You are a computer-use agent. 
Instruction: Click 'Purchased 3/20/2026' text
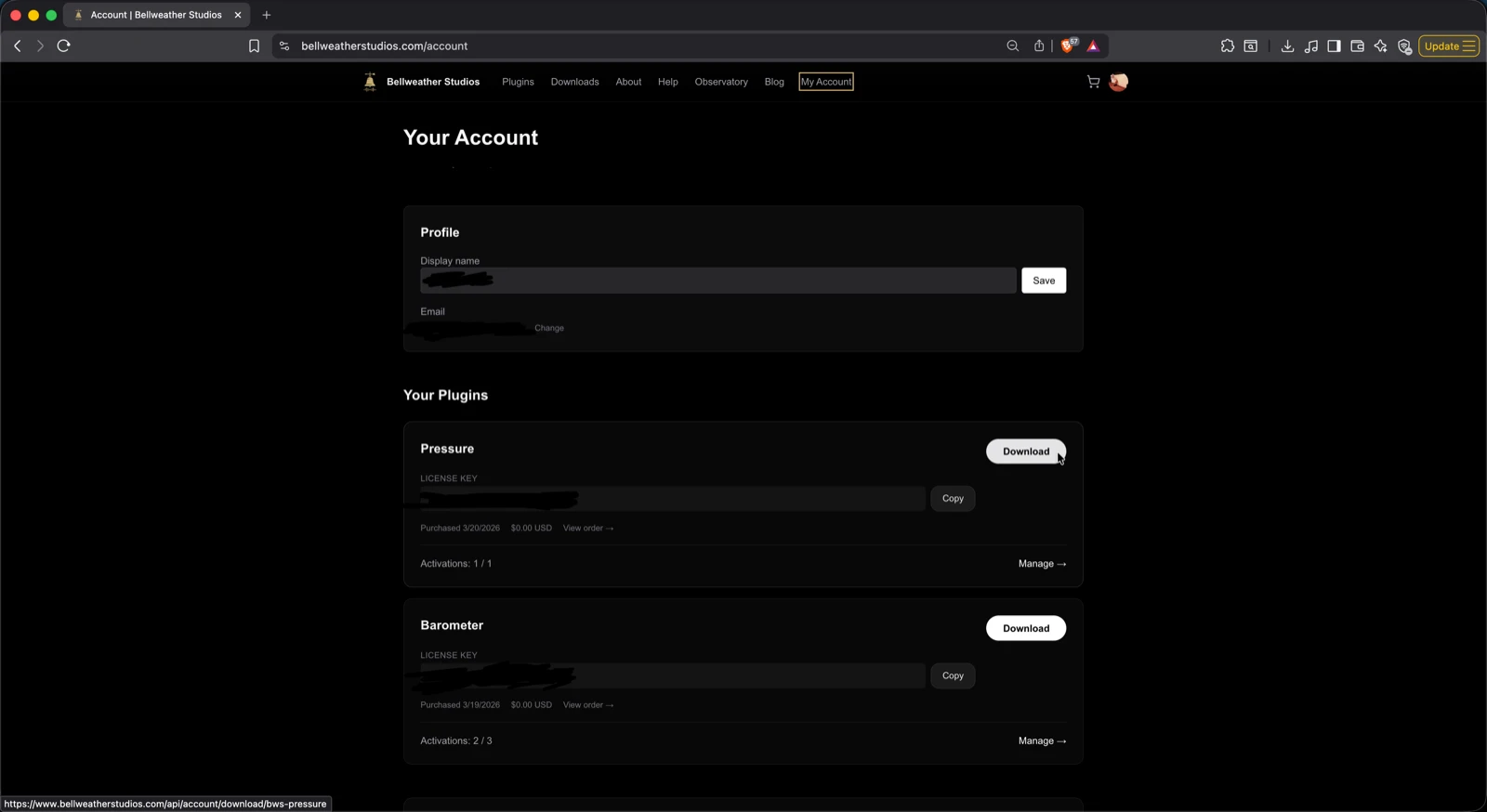tap(460, 528)
